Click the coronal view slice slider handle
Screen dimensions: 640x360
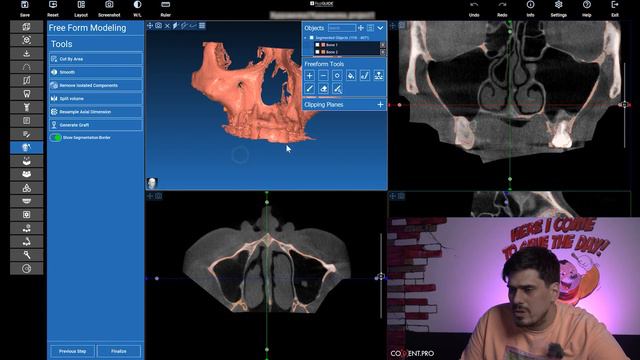coord(624,105)
